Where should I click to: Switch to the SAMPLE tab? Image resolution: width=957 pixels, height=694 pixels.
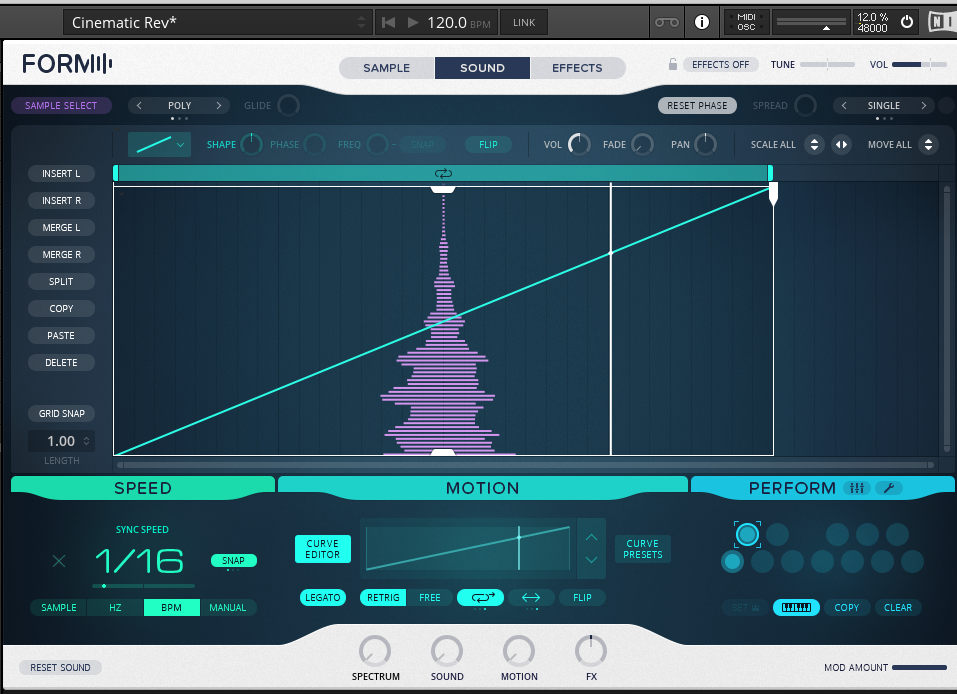pyautogui.click(x=386, y=68)
